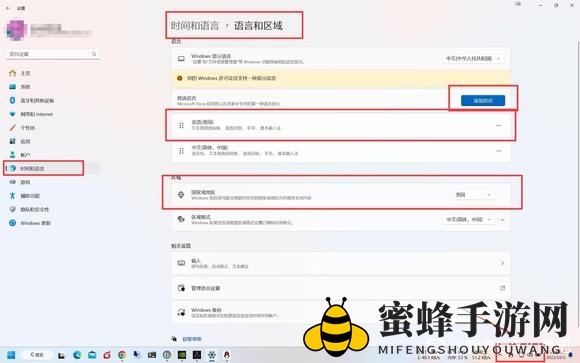Click the notification bell in system tray

point(570,355)
